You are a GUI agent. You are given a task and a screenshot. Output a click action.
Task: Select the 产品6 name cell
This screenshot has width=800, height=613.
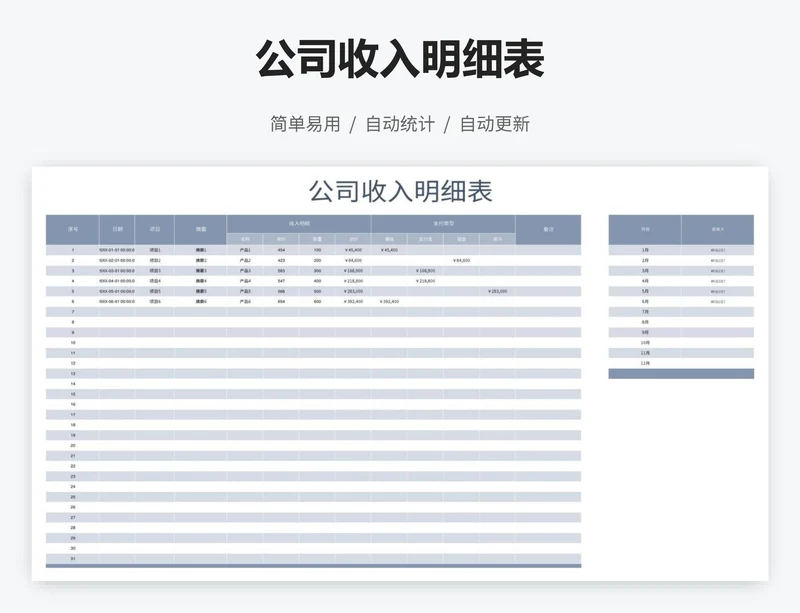coord(245,302)
